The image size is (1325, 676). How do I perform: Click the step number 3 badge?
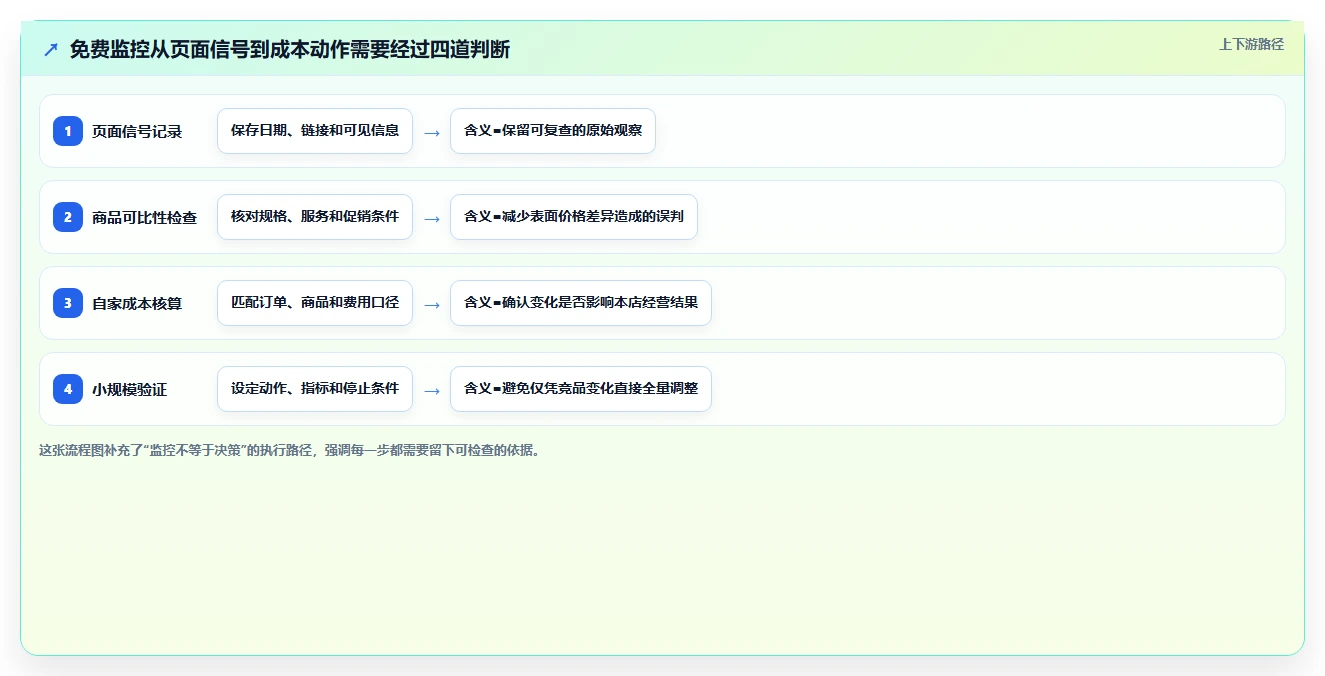tap(68, 303)
